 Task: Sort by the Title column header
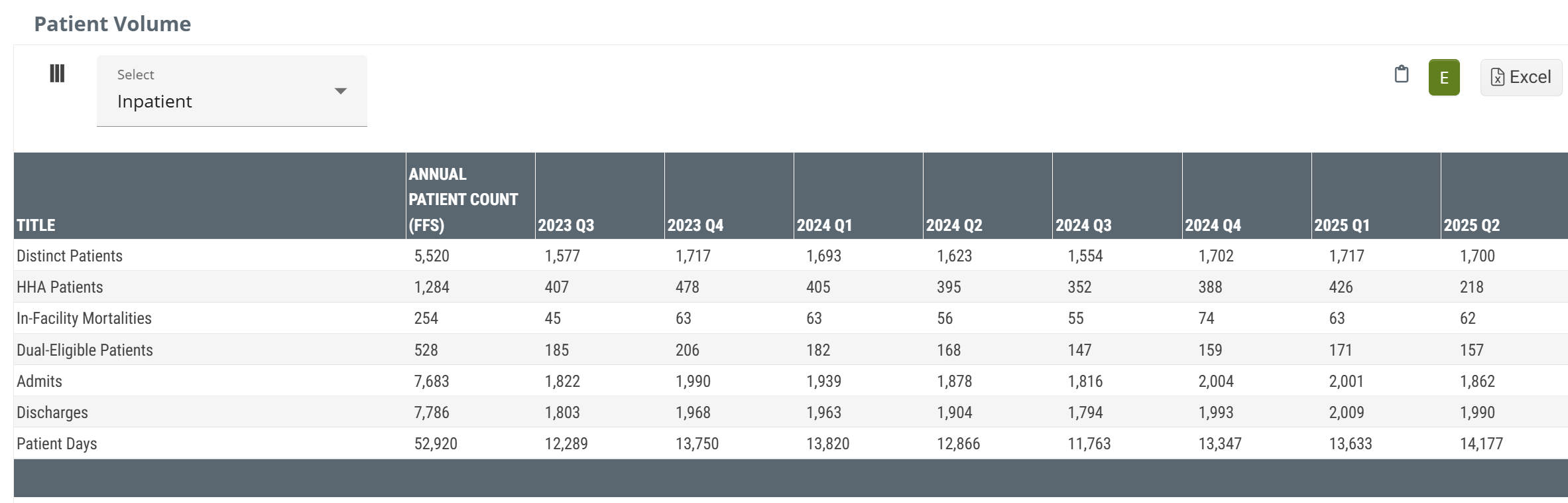click(x=36, y=225)
